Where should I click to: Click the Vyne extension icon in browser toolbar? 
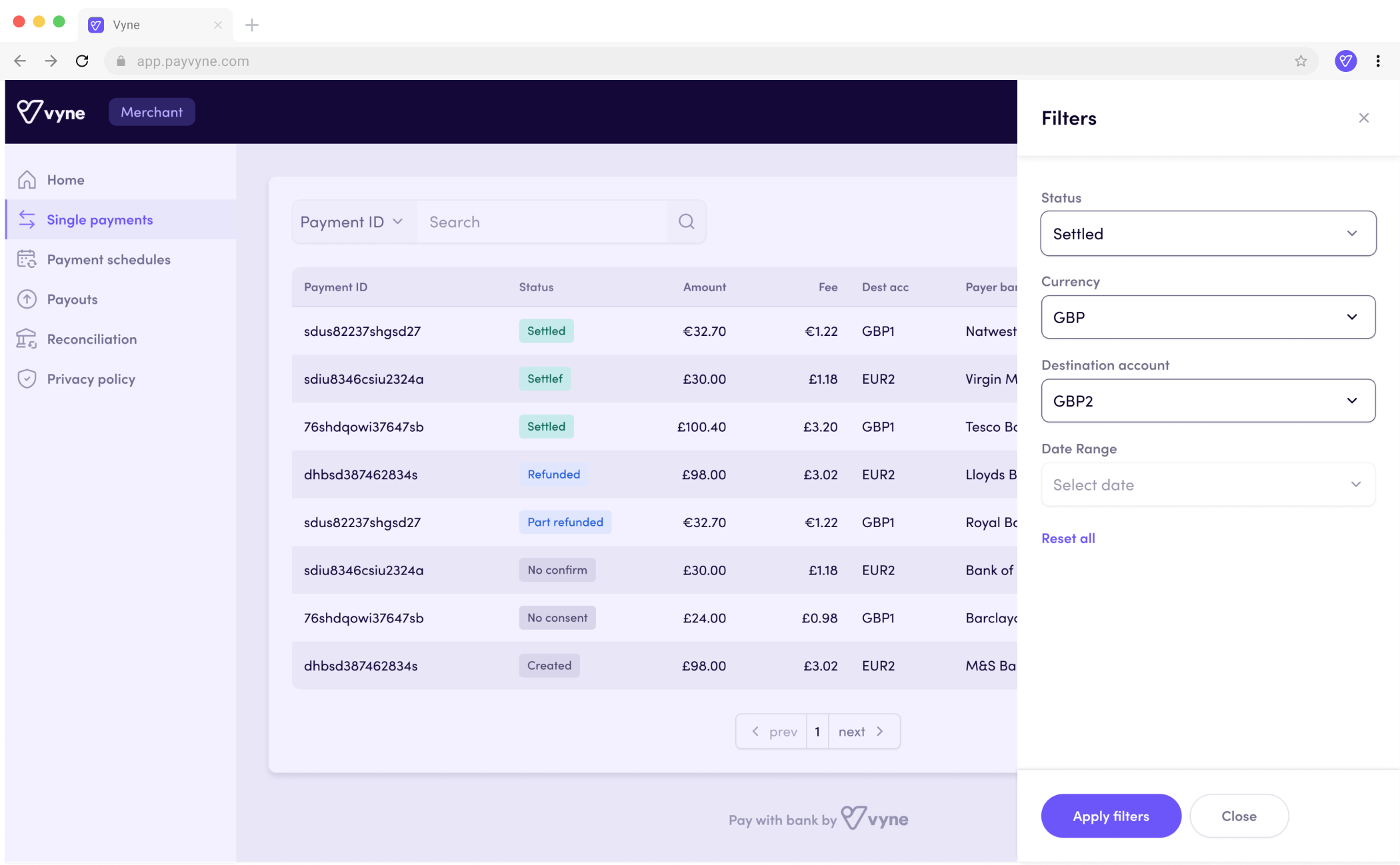click(1345, 61)
